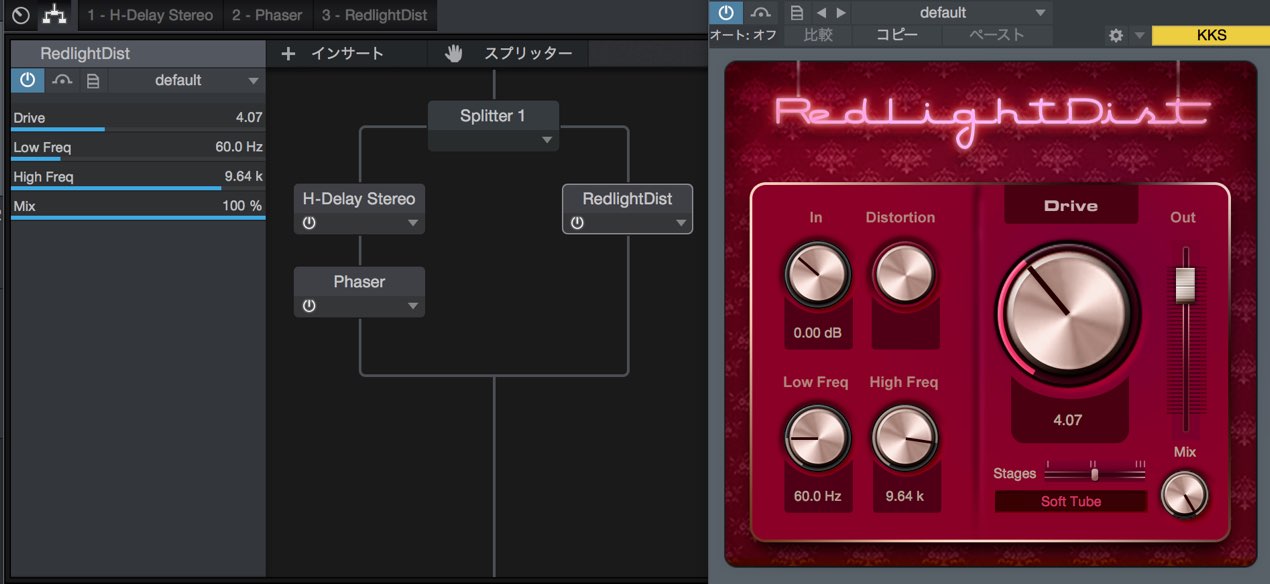Screen dimensions: 1270x584
Task: Expand arrow next to gear icon
Action: [1139, 35]
